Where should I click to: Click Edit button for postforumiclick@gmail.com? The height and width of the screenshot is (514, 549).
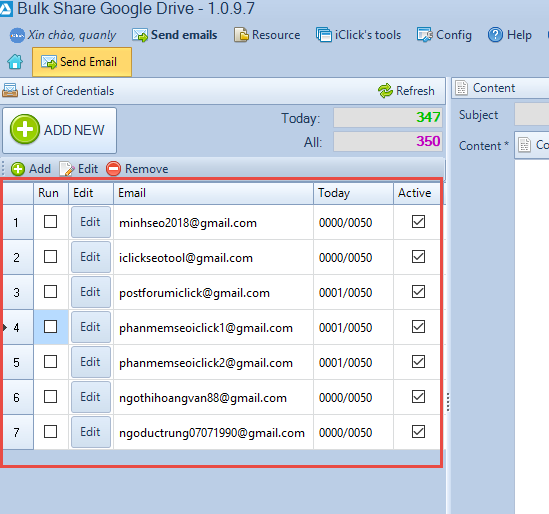pyautogui.click(x=91, y=292)
